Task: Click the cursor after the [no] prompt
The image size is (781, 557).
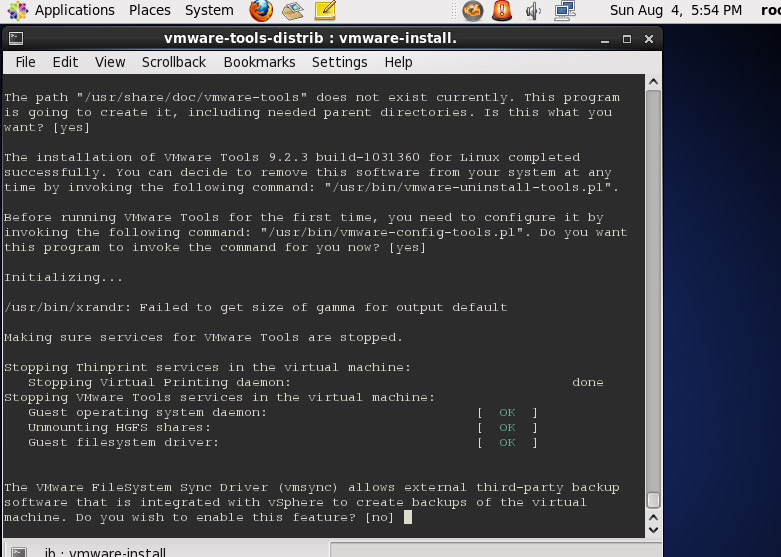Action: [x=408, y=517]
